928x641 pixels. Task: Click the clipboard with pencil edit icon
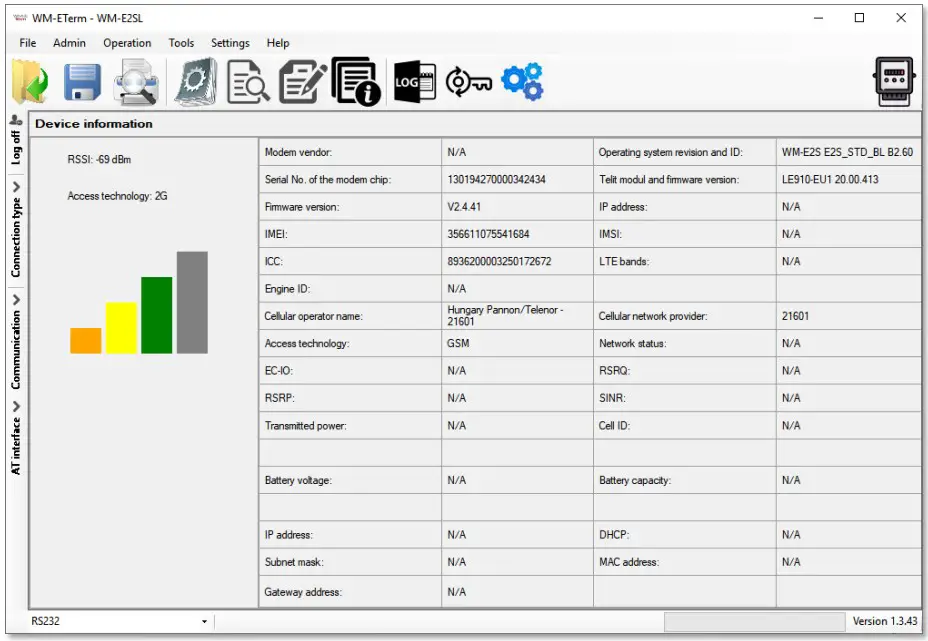[x=302, y=82]
